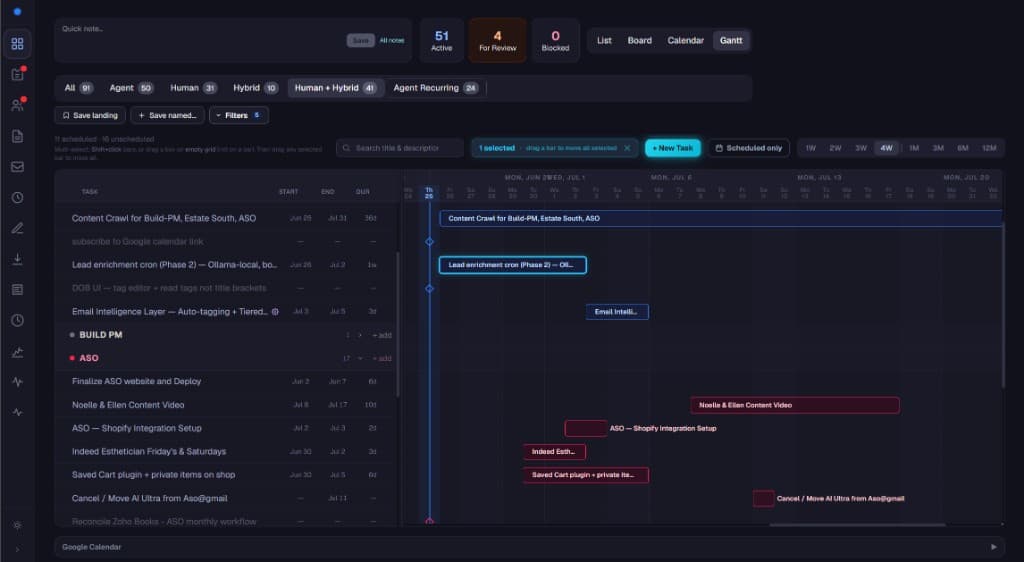This screenshot has height=562, width=1024.
Task: Open the settings gear in sidebar
Action: [18, 525]
